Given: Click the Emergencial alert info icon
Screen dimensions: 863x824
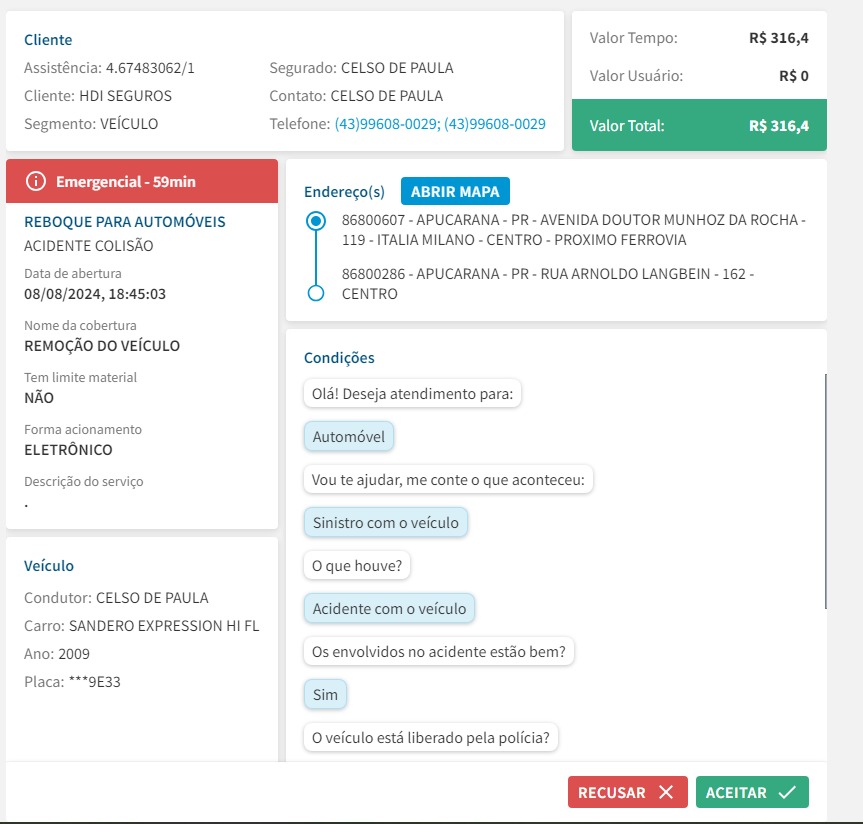Looking at the screenshot, I should point(36,181).
